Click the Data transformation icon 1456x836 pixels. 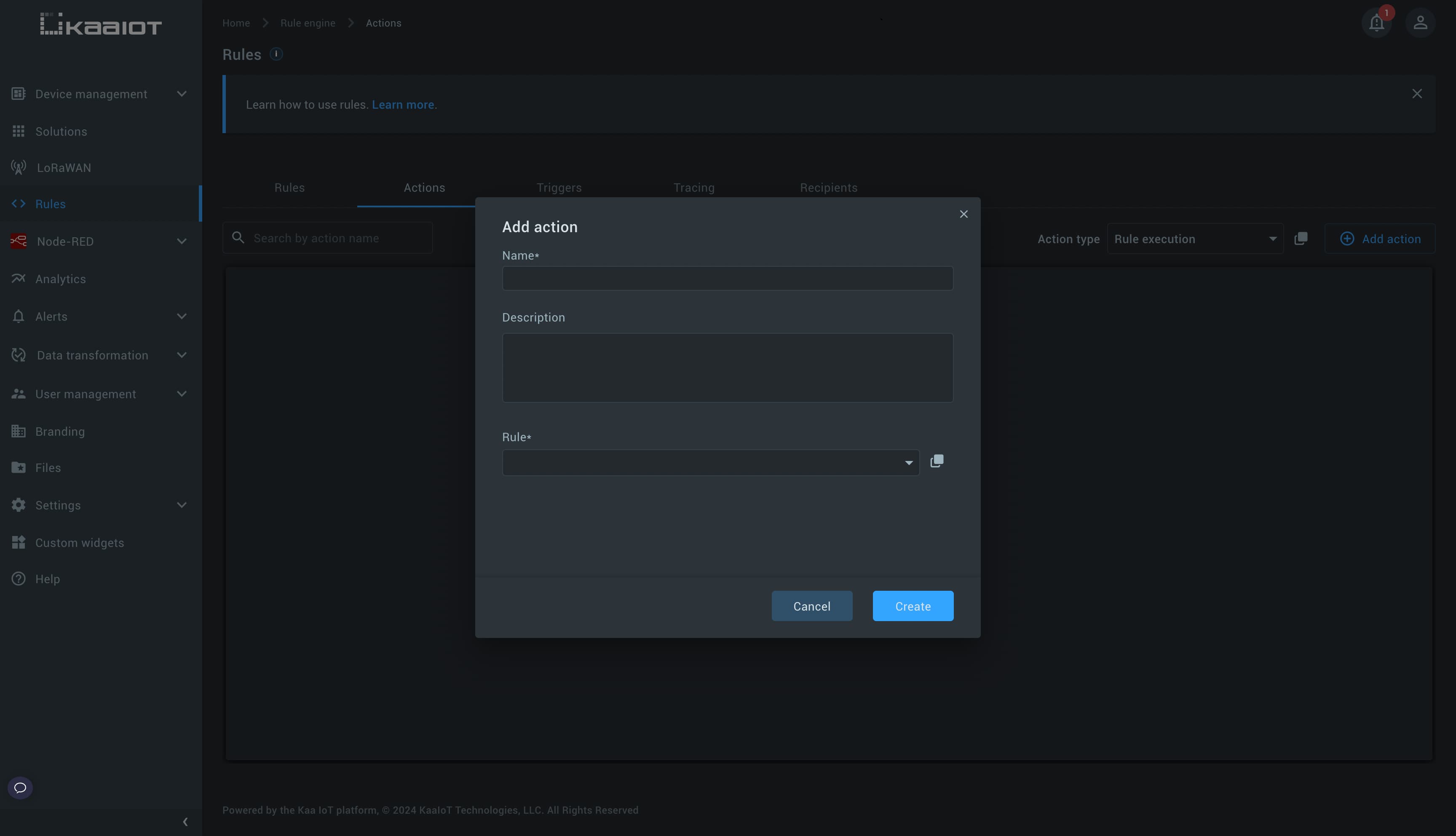tap(19, 355)
